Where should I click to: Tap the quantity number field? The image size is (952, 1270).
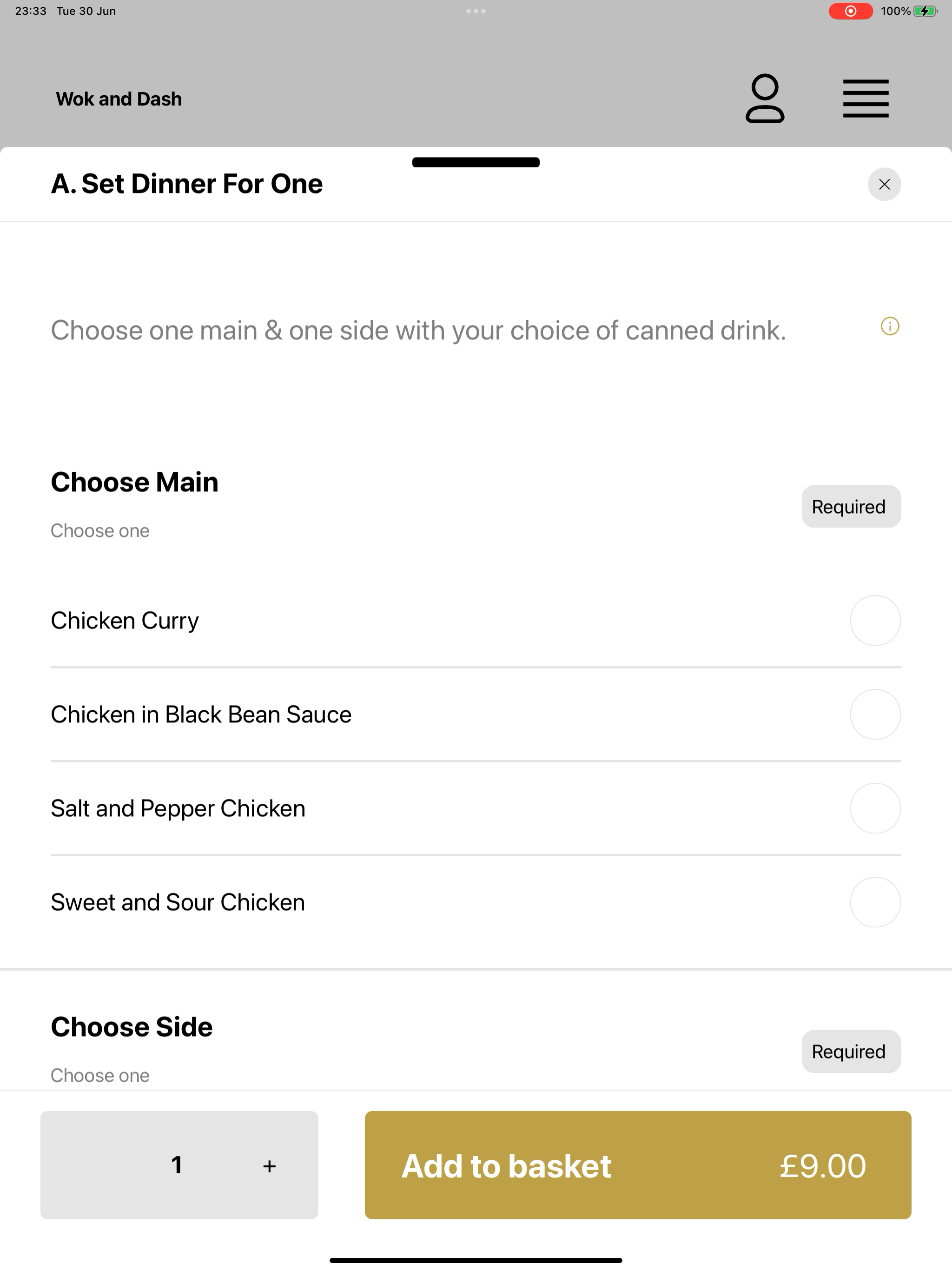pos(177,1165)
